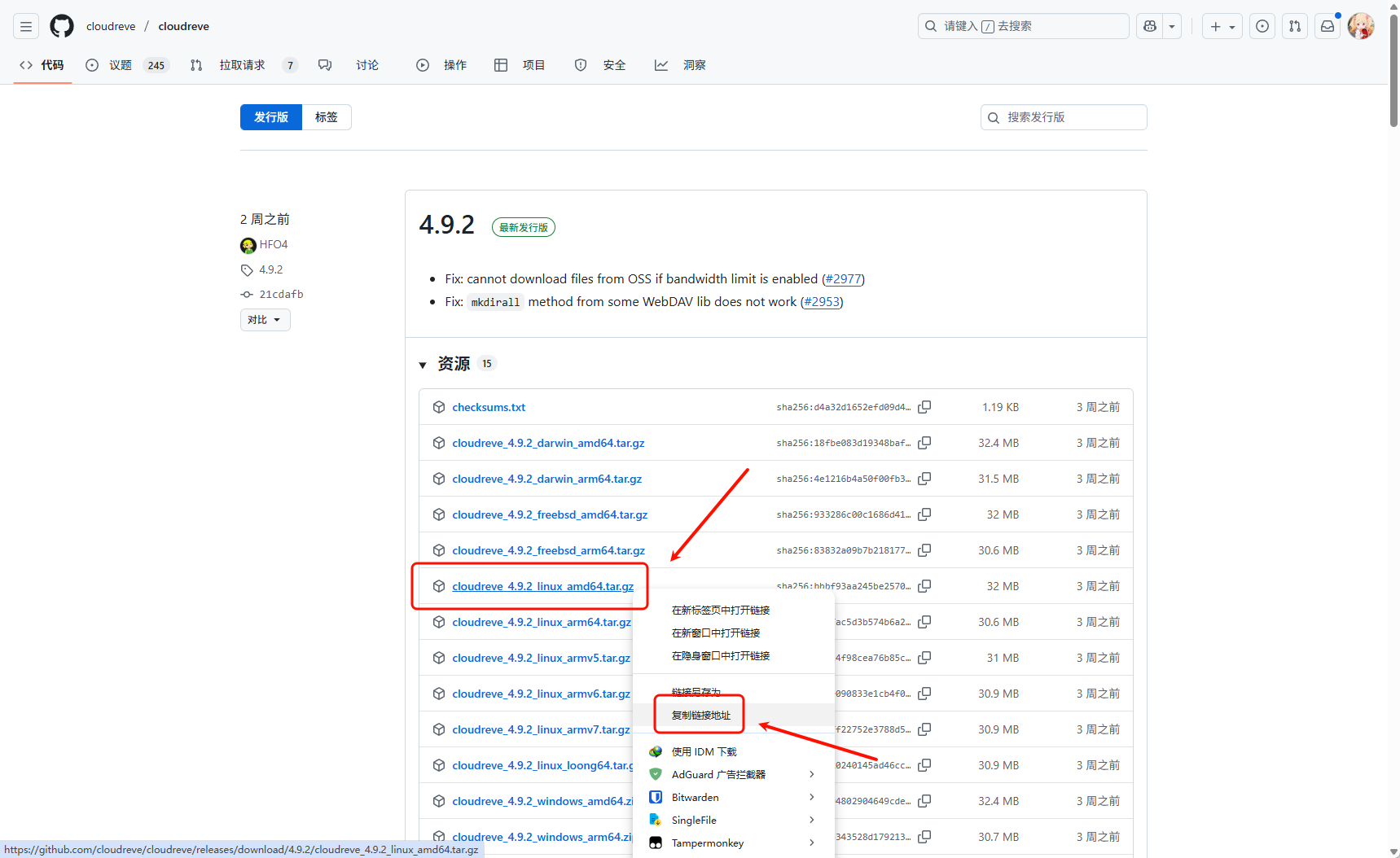Open the GitHub hamburger navigation menu
Viewport: 1400px width, 858px height.
(26, 27)
